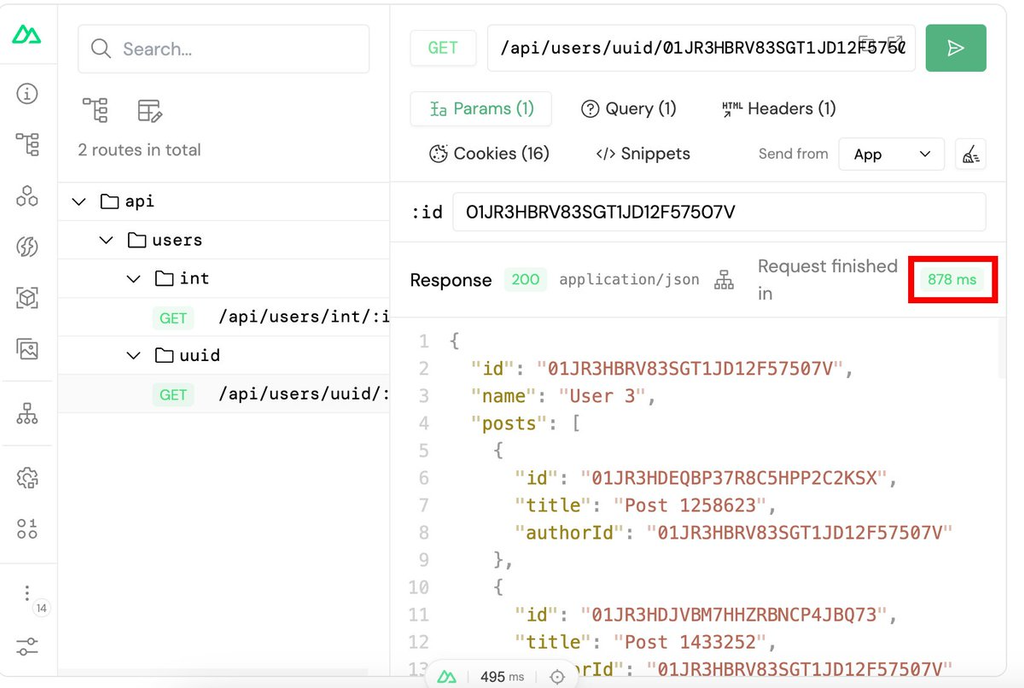This screenshot has height=688, width=1024.
Task: Click the magnifier icon in search box
Action: click(101, 48)
